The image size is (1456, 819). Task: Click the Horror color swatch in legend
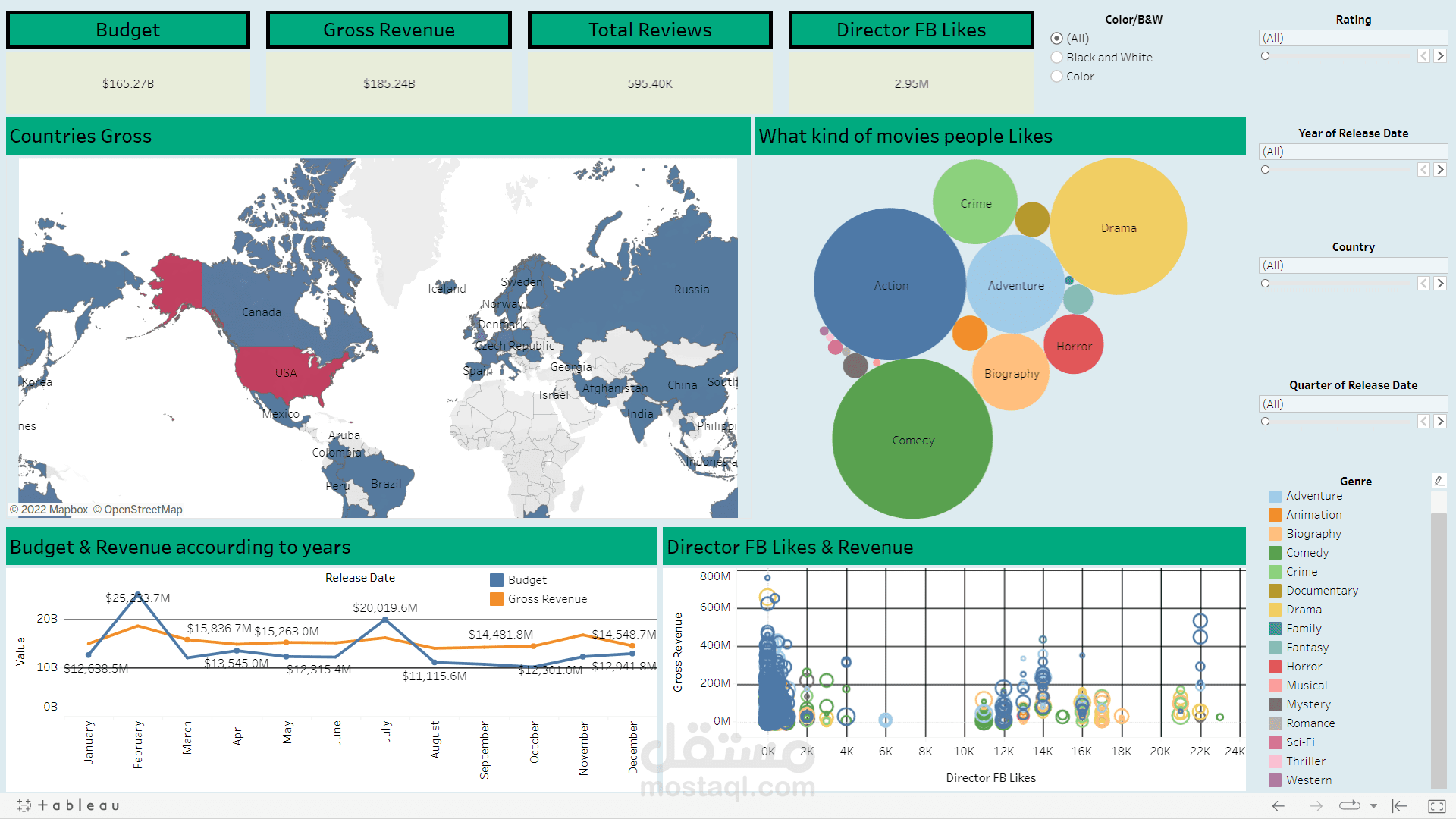point(1275,667)
